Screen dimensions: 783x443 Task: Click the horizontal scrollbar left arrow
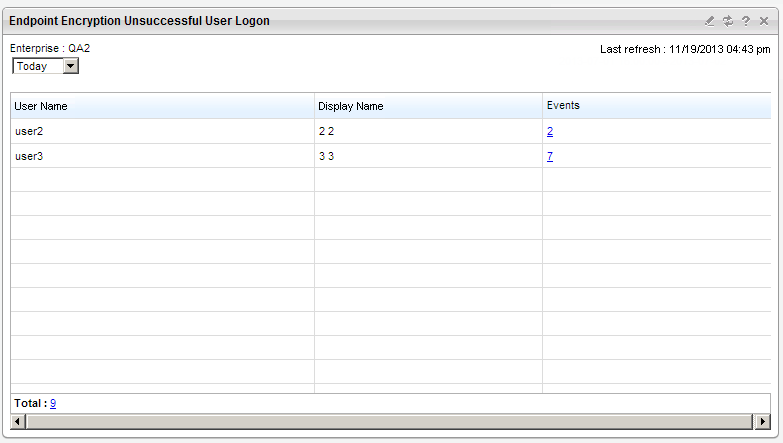[x=19, y=421]
